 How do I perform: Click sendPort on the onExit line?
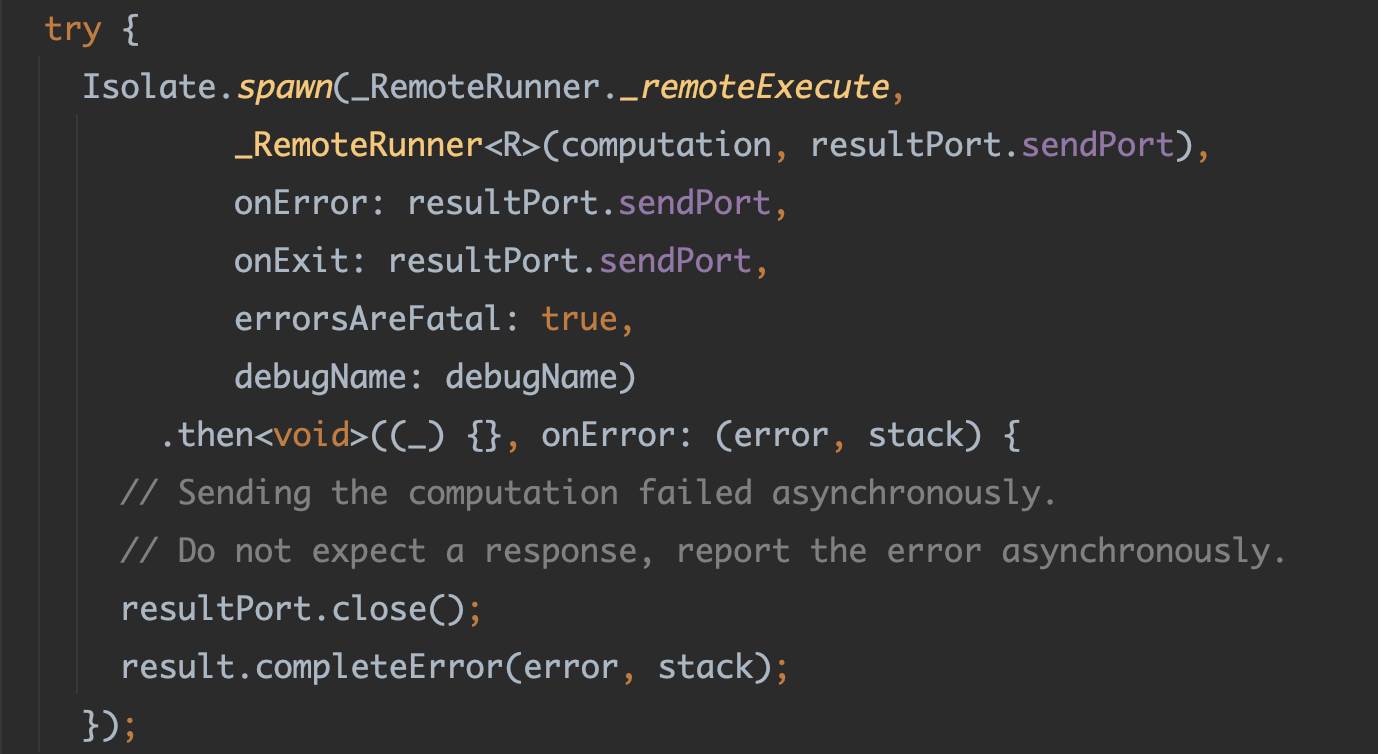(675, 261)
